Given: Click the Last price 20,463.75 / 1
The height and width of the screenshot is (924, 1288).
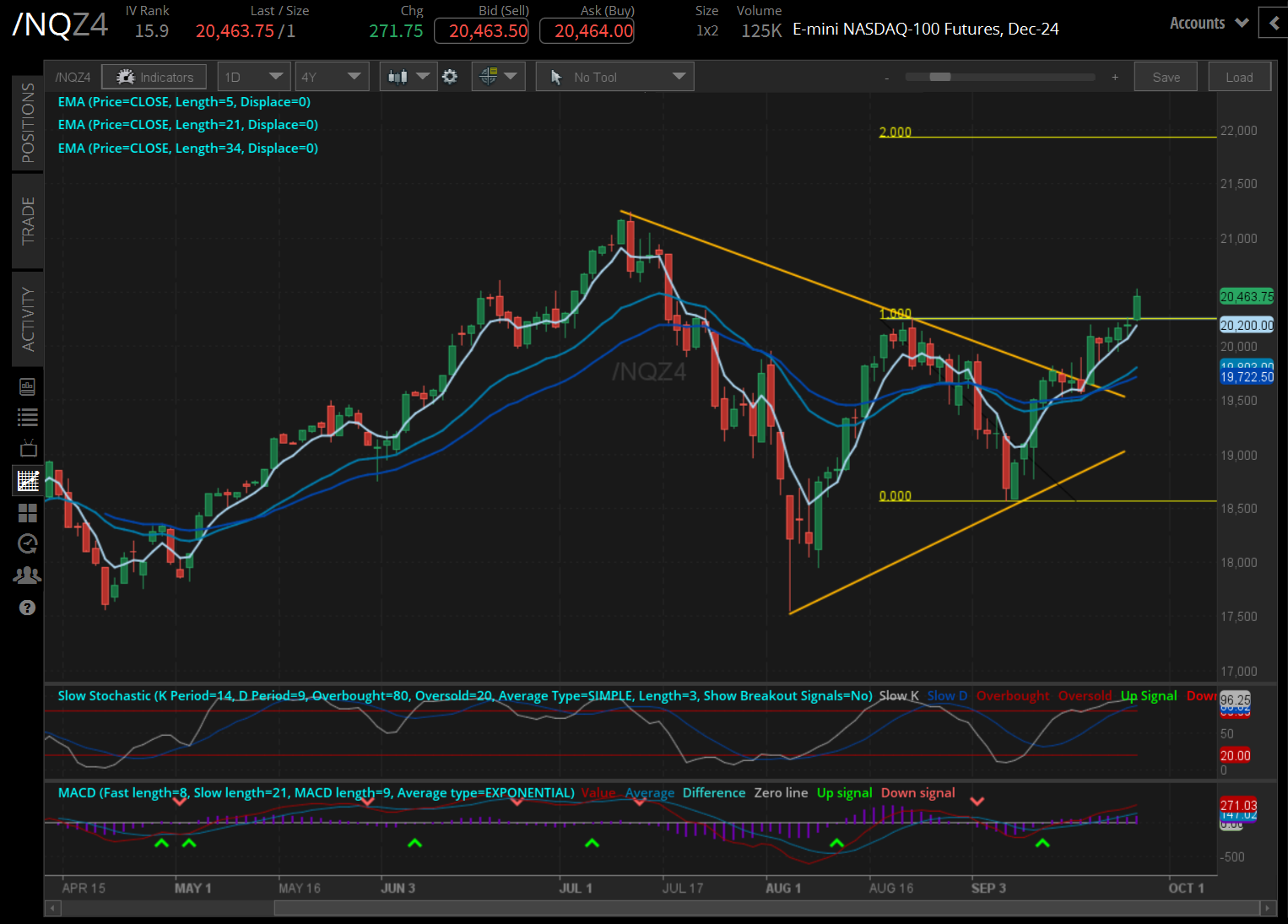Looking at the screenshot, I should pos(246,31).
